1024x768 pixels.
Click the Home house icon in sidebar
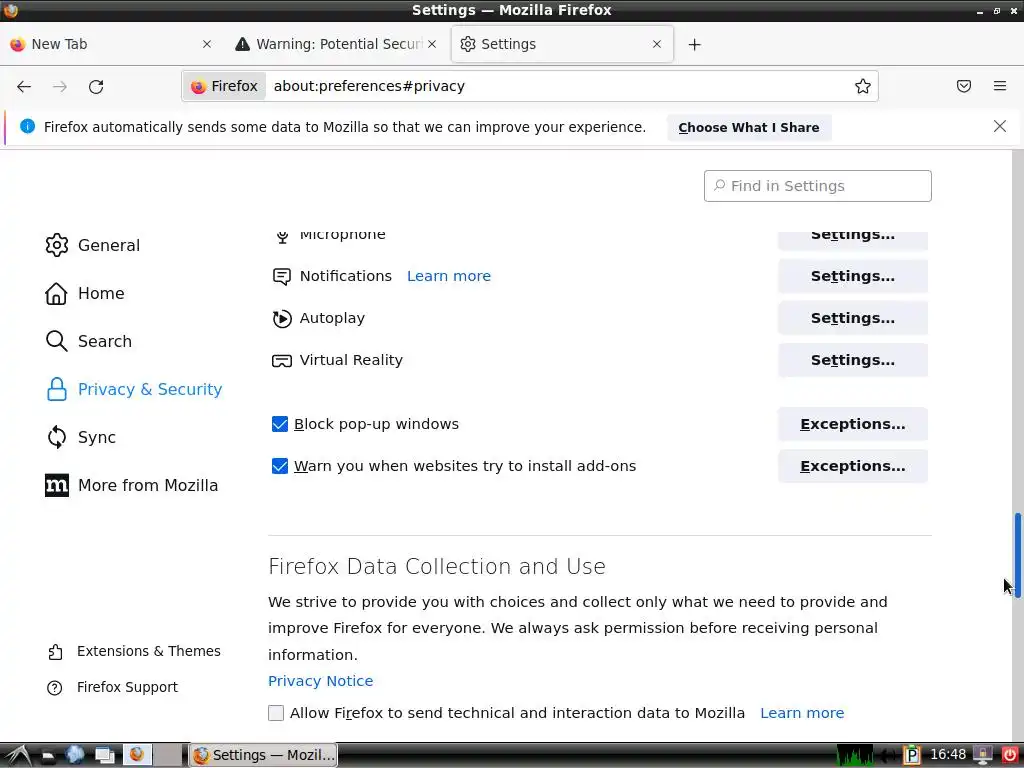point(56,293)
